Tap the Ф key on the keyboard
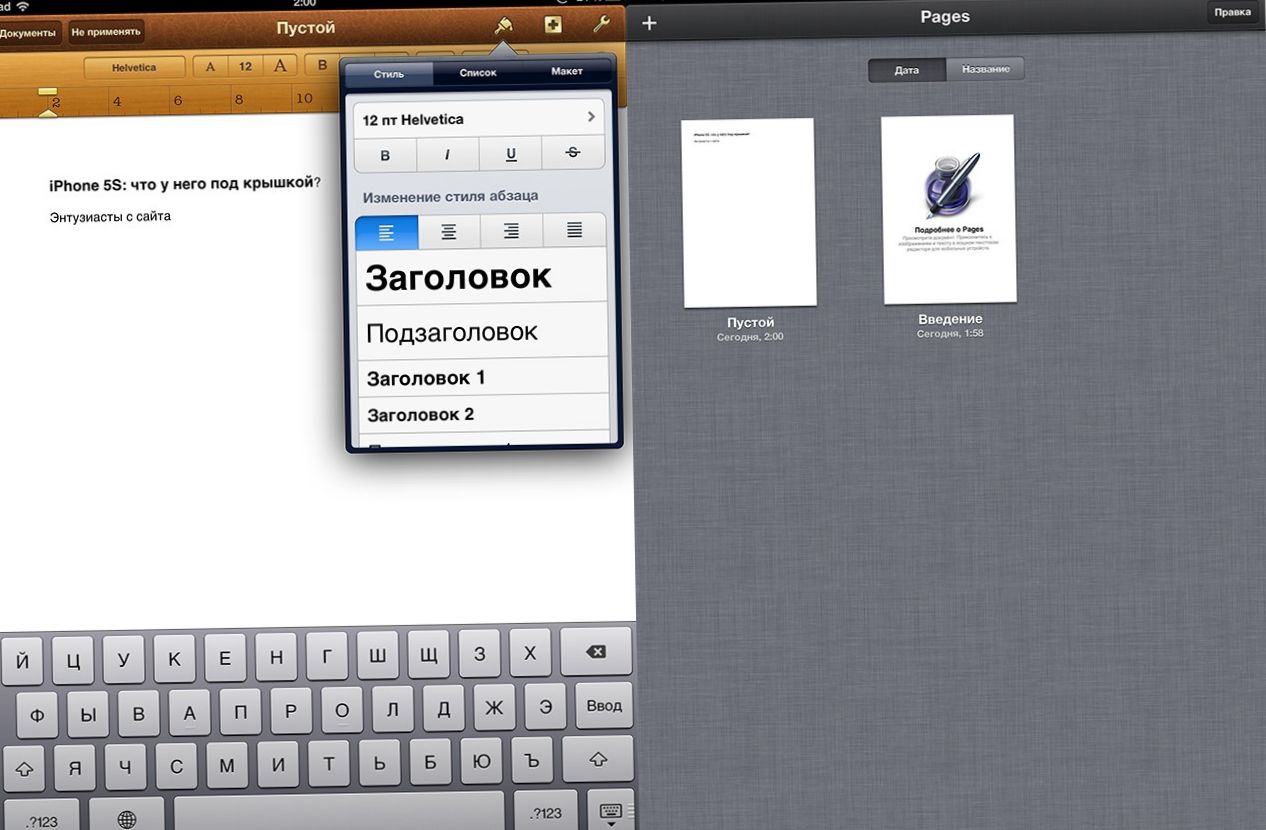Viewport: 1266px width, 830px height. (x=37, y=716)
